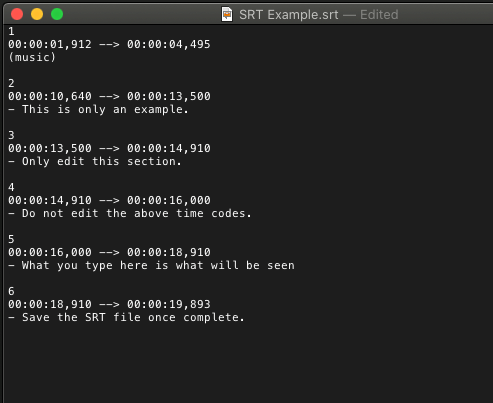Click subtitle index number 3
This screenshot has height=403, width=493.
pos(11,135)
